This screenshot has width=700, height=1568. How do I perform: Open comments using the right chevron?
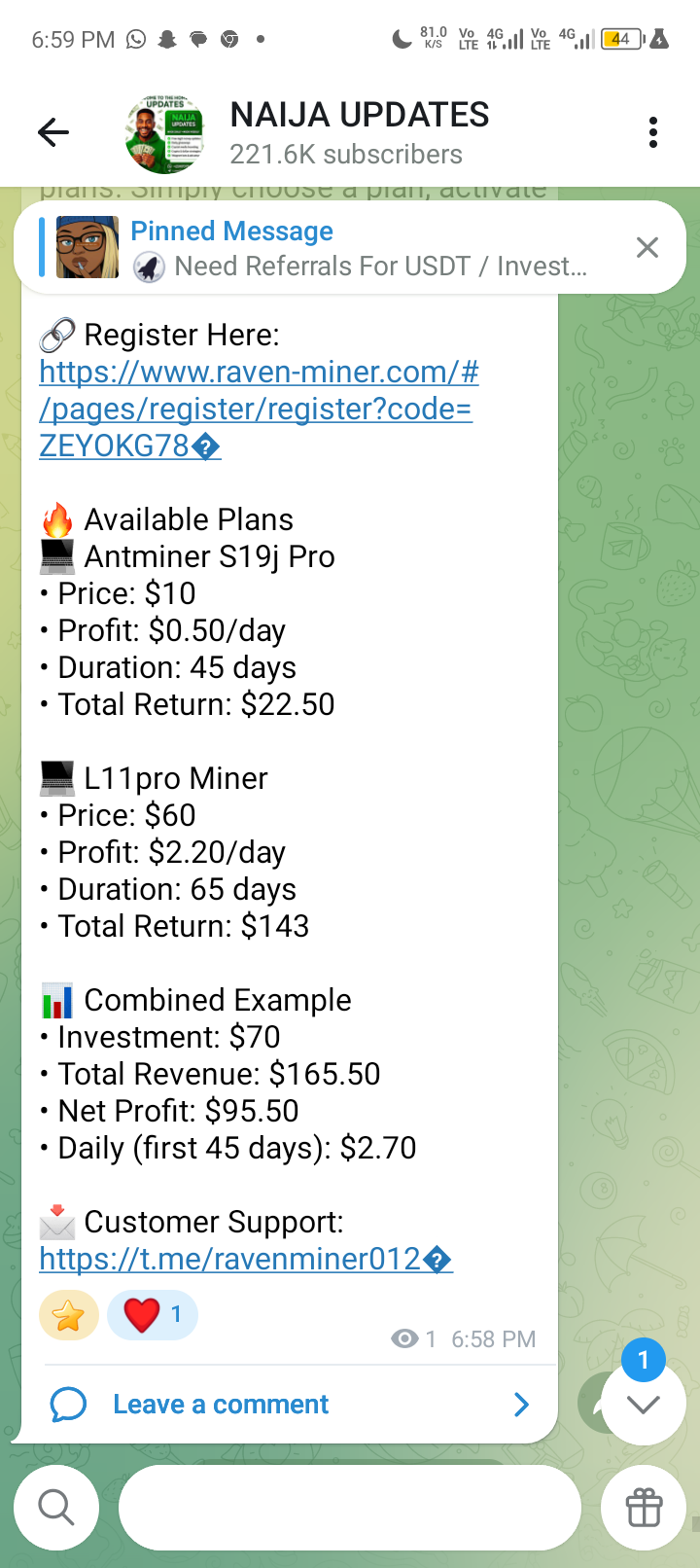522,1405
